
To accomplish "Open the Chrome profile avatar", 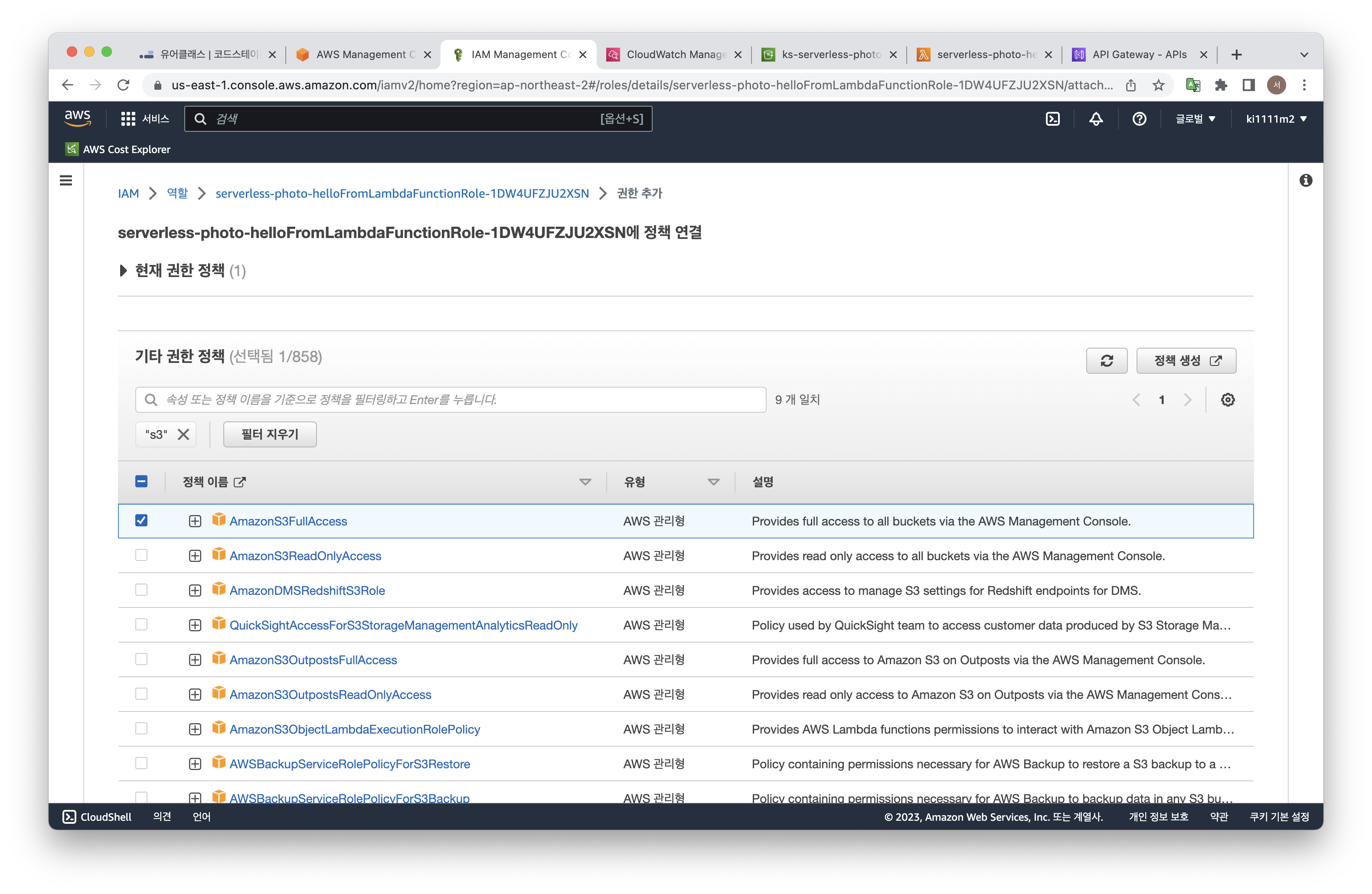I will pyautogui.click(x=1276, y=85).
